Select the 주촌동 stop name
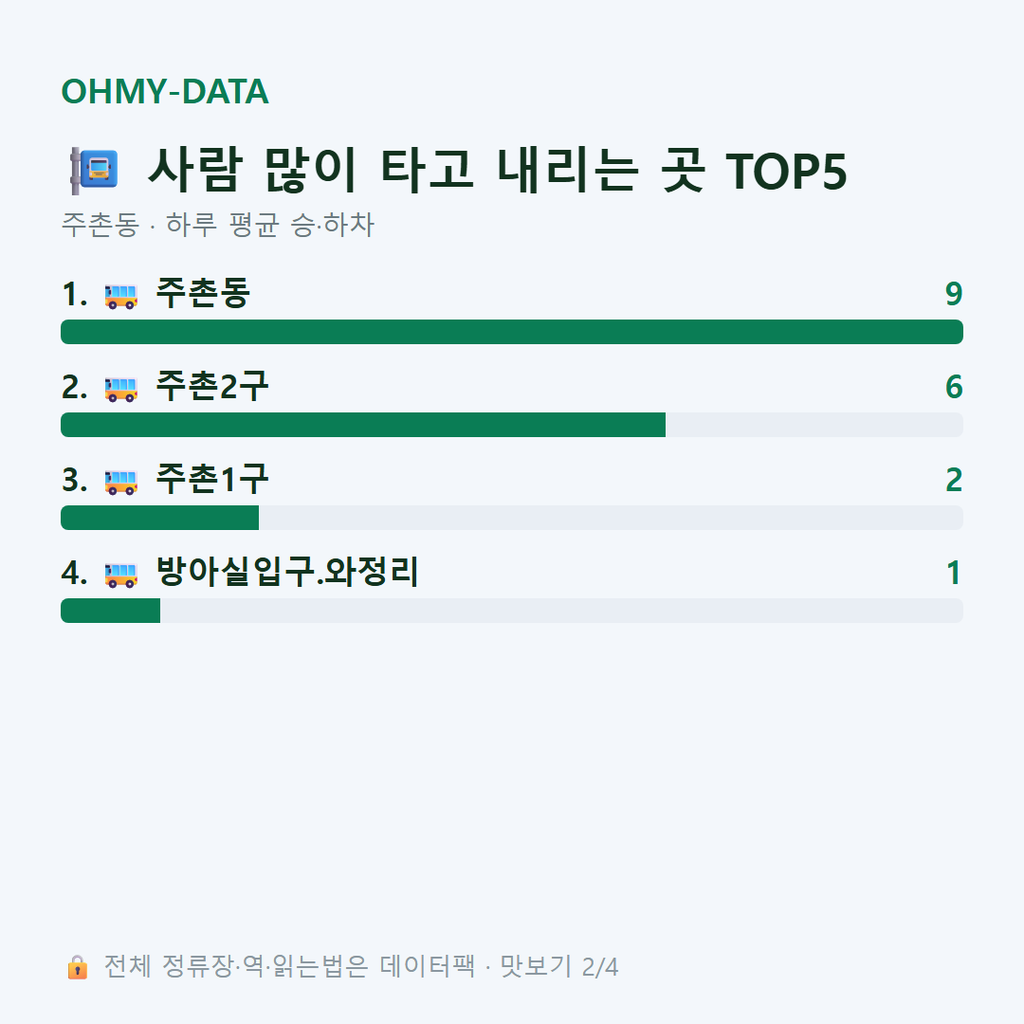The width and height of the screenshot is (1024, 1024). pyautogui.click(x=203, y=293)
